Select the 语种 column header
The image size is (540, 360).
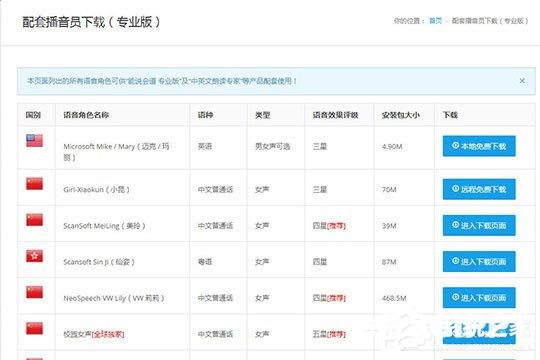pyautogui.click(x=205, y=115)
